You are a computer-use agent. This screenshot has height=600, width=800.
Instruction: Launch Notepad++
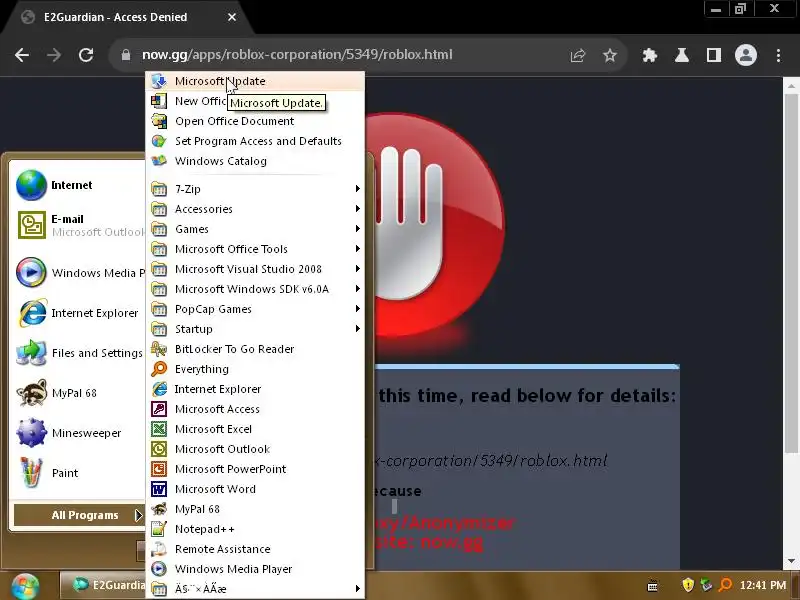tap(255, 529)
